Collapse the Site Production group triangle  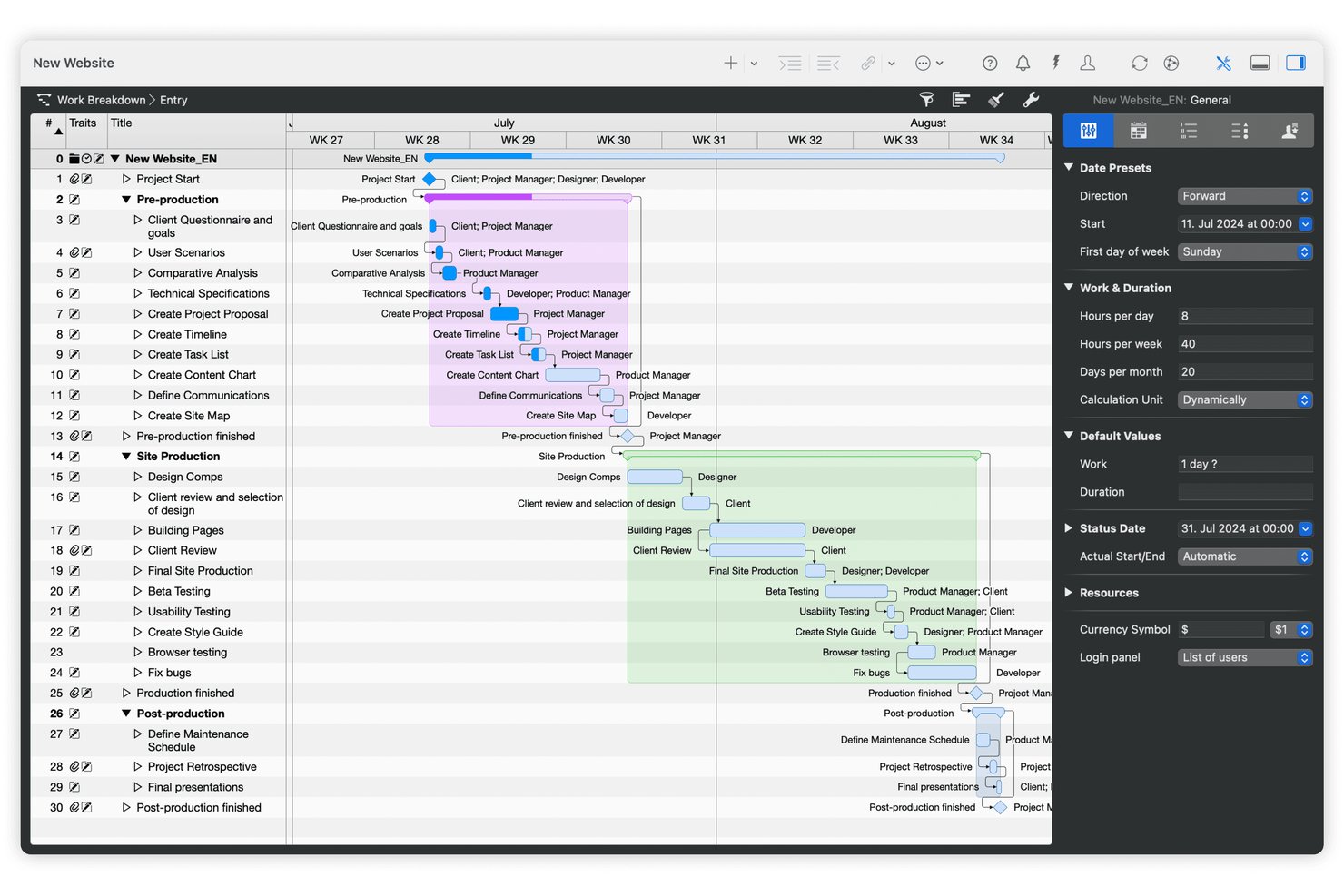(126, 457)
